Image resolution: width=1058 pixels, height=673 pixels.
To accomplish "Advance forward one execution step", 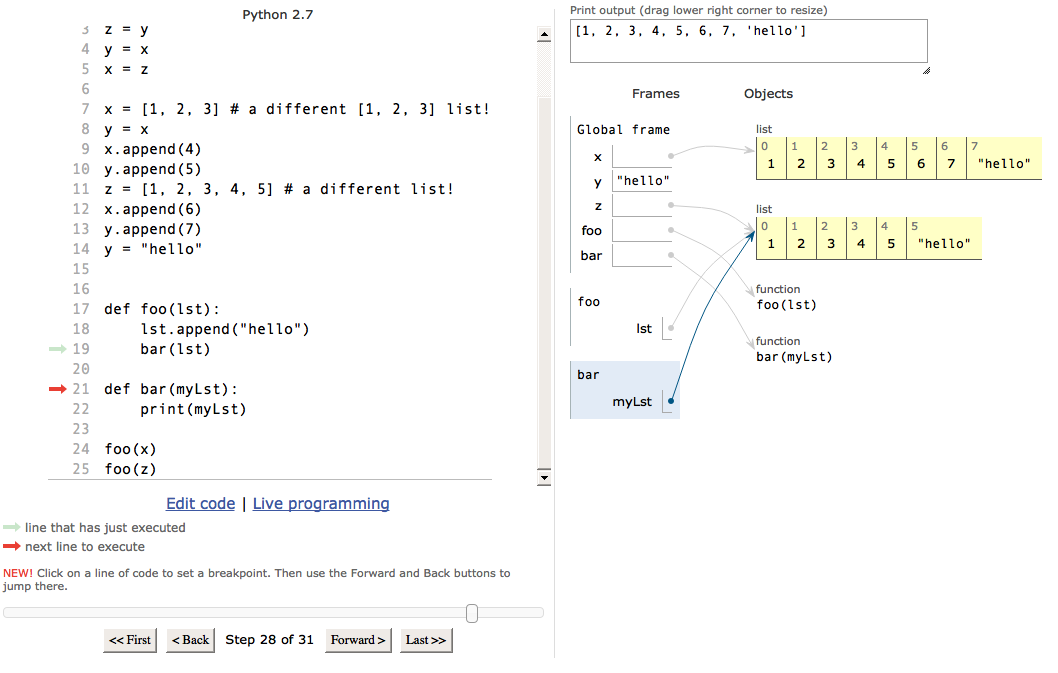I will [358, 640].
